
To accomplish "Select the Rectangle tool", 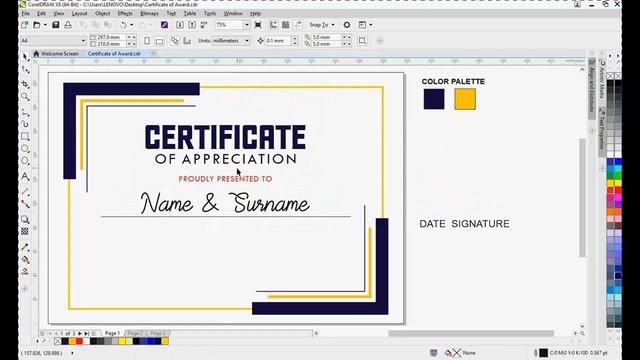I will (25, 136).
